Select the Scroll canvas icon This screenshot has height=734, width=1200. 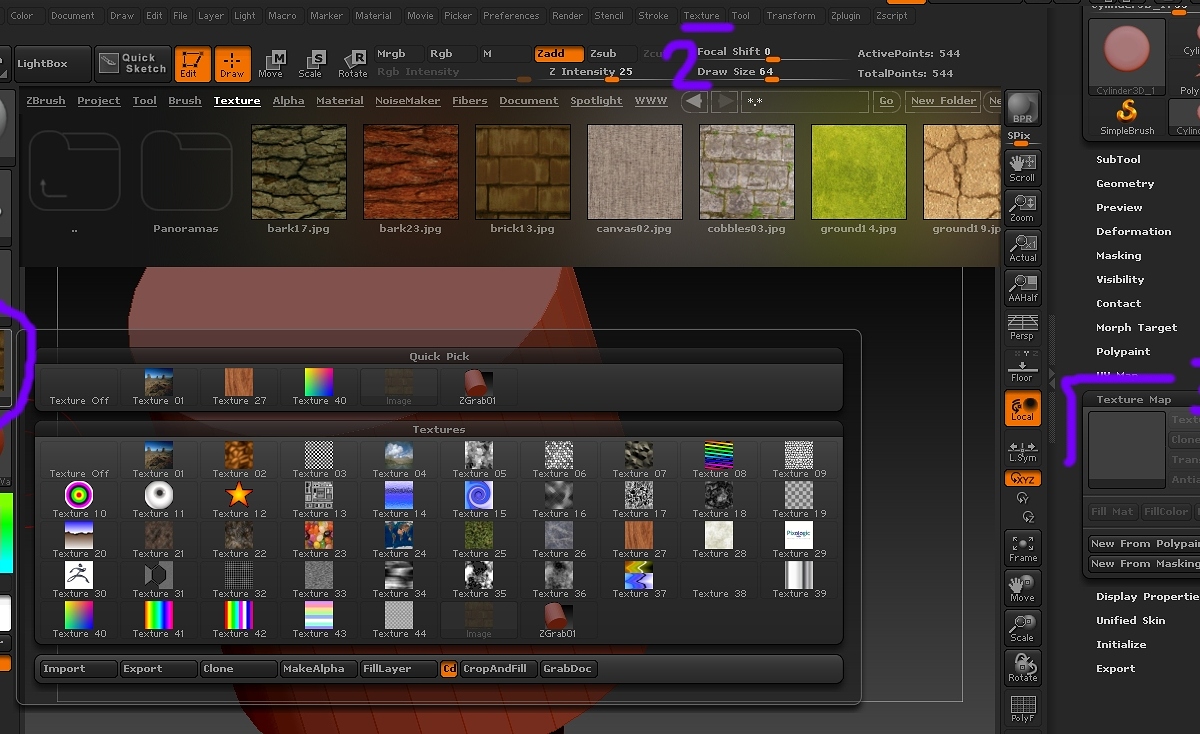click(1022, 167)
